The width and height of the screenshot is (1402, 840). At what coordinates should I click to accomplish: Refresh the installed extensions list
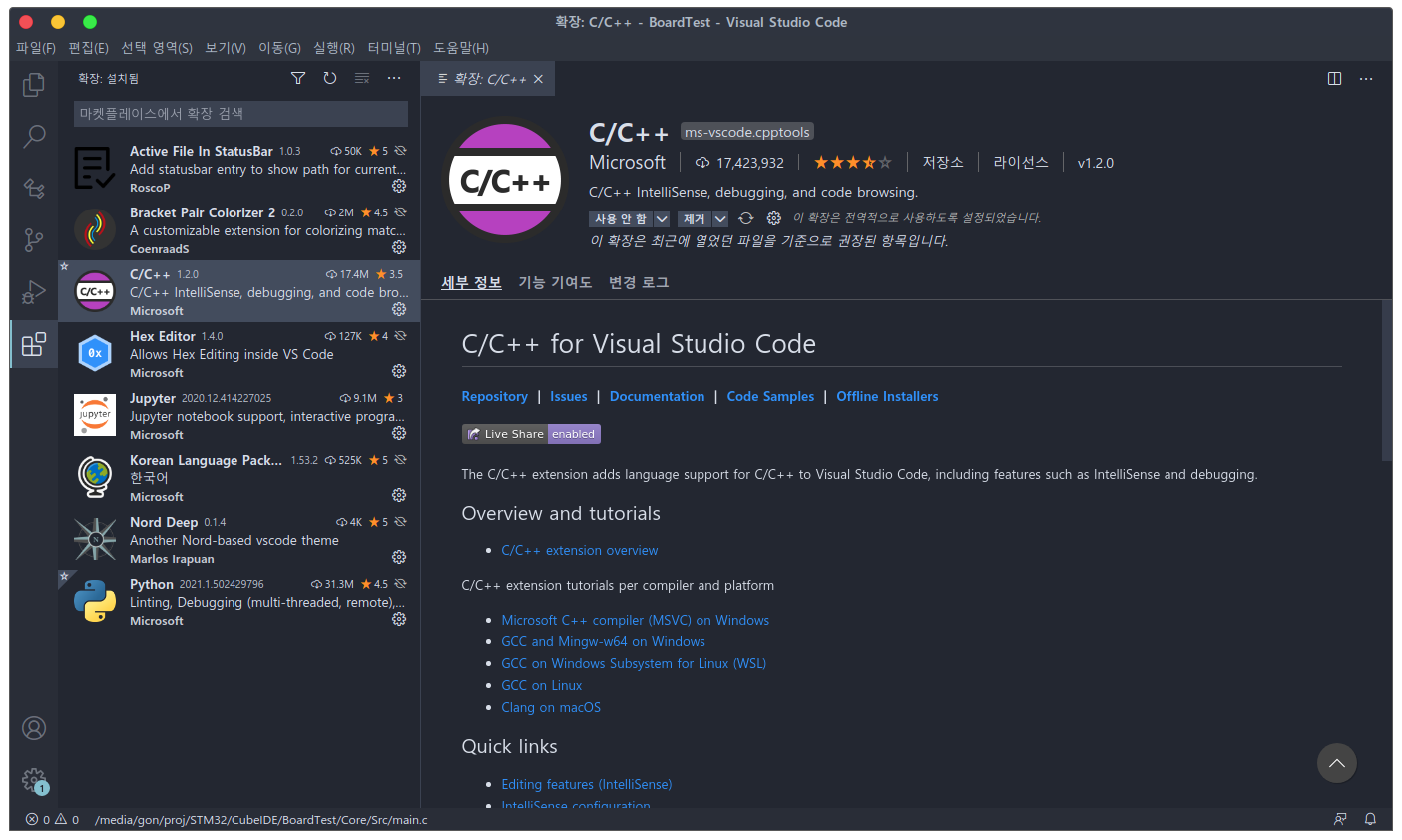[x=330, y=78]
